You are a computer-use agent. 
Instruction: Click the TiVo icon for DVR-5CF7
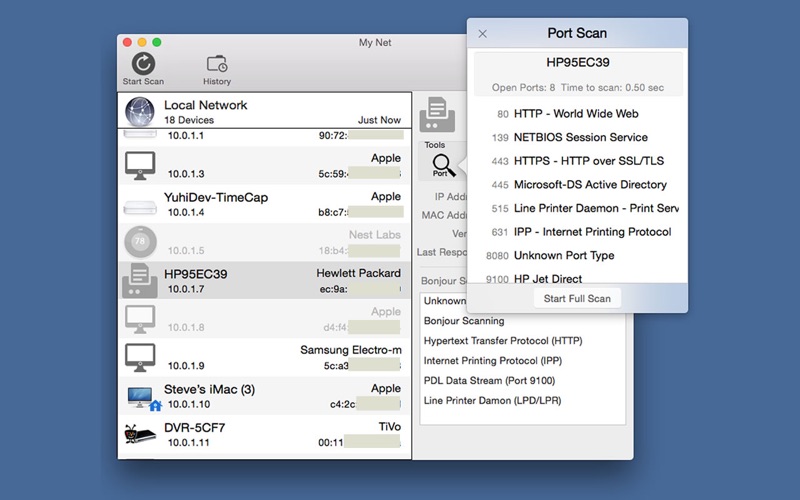tap(140, 435)
